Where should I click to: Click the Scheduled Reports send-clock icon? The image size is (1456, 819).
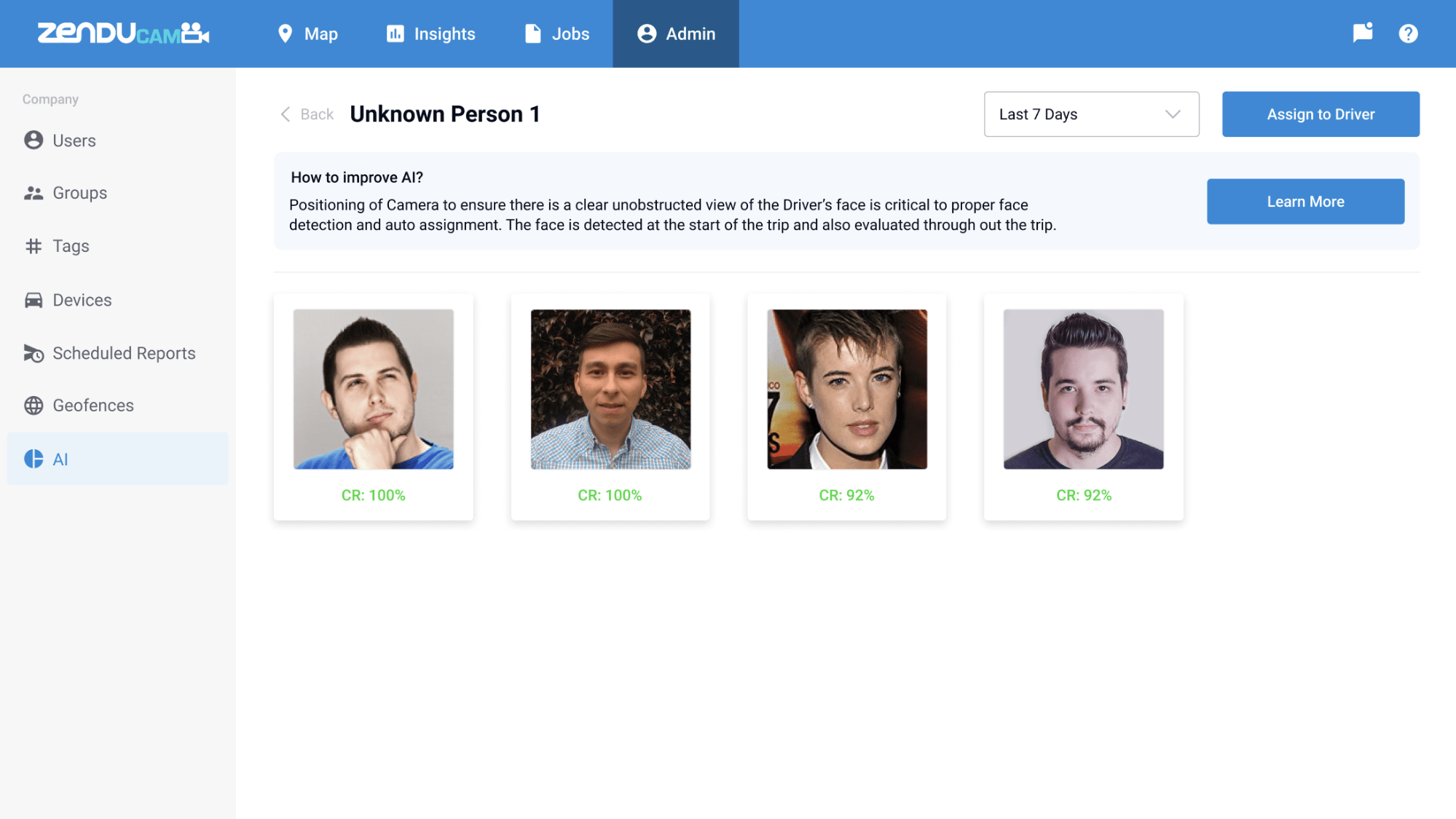click(34, 353)
